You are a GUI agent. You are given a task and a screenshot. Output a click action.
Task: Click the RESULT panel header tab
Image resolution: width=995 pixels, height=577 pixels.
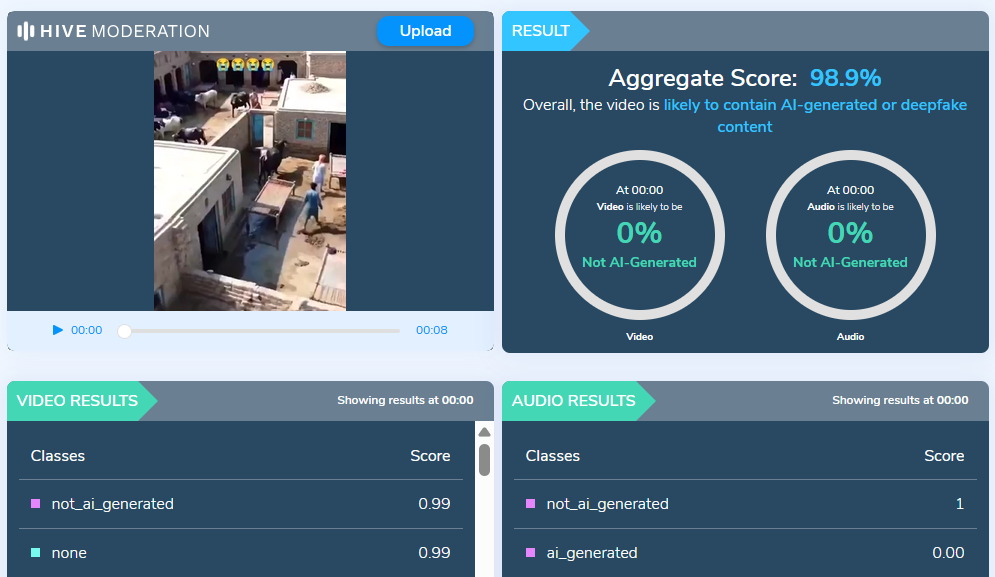click(x=541, y=31)
